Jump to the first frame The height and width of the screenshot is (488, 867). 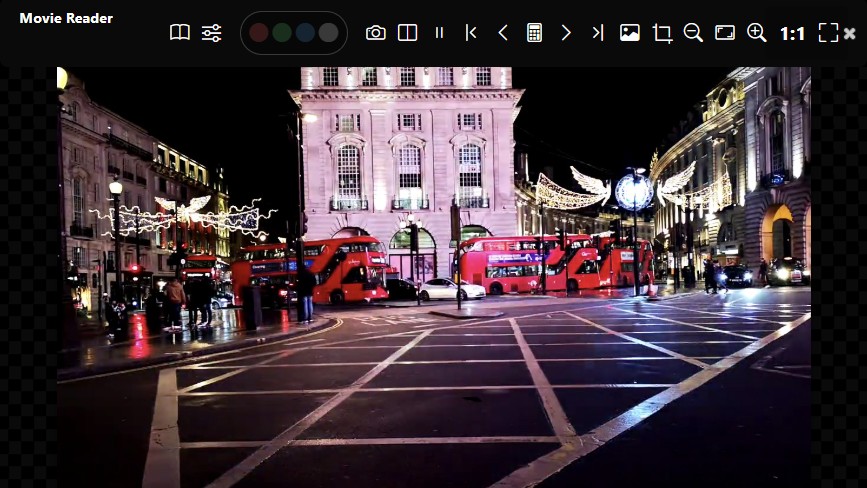(x=471, y=33)
